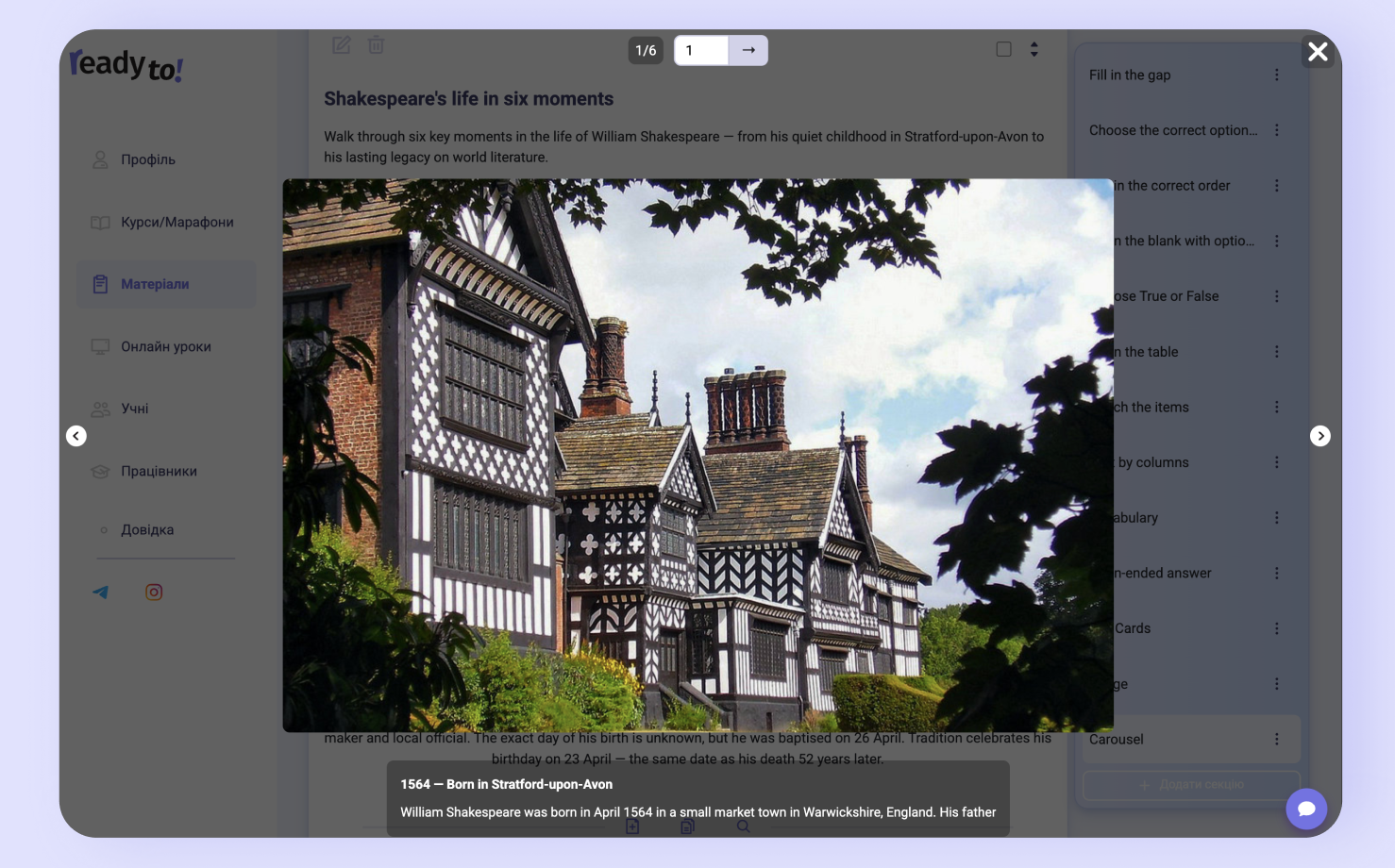Click the Додати секцію button
The image size is (1395, 868).
point(1191,785)
